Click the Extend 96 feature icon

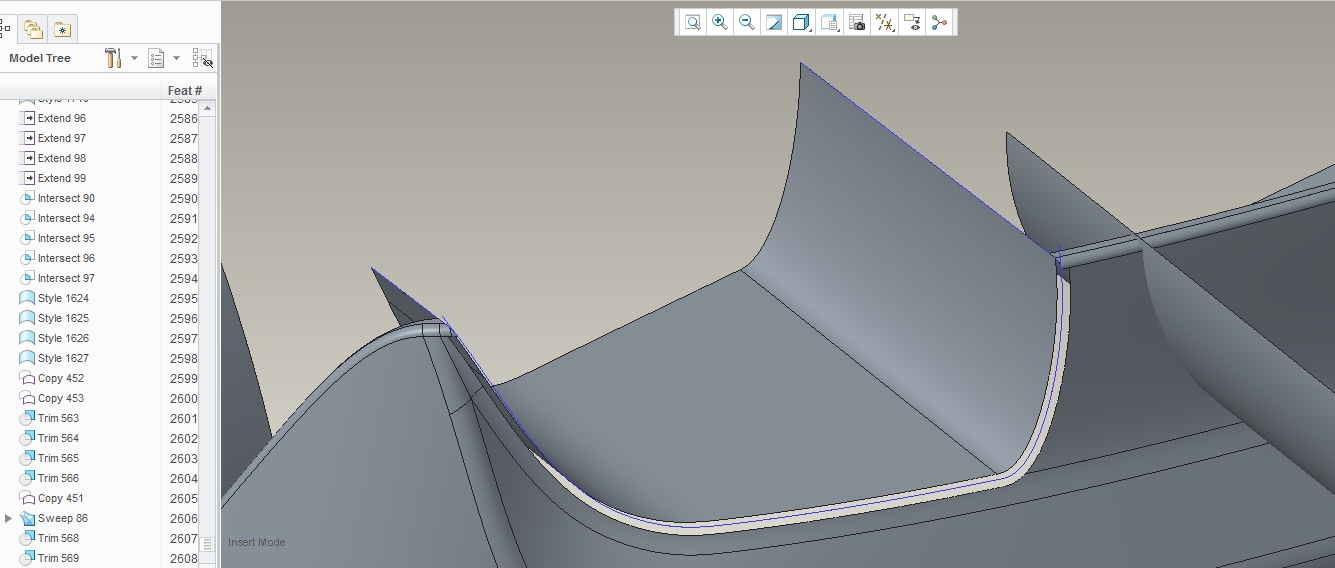point(27,118)
